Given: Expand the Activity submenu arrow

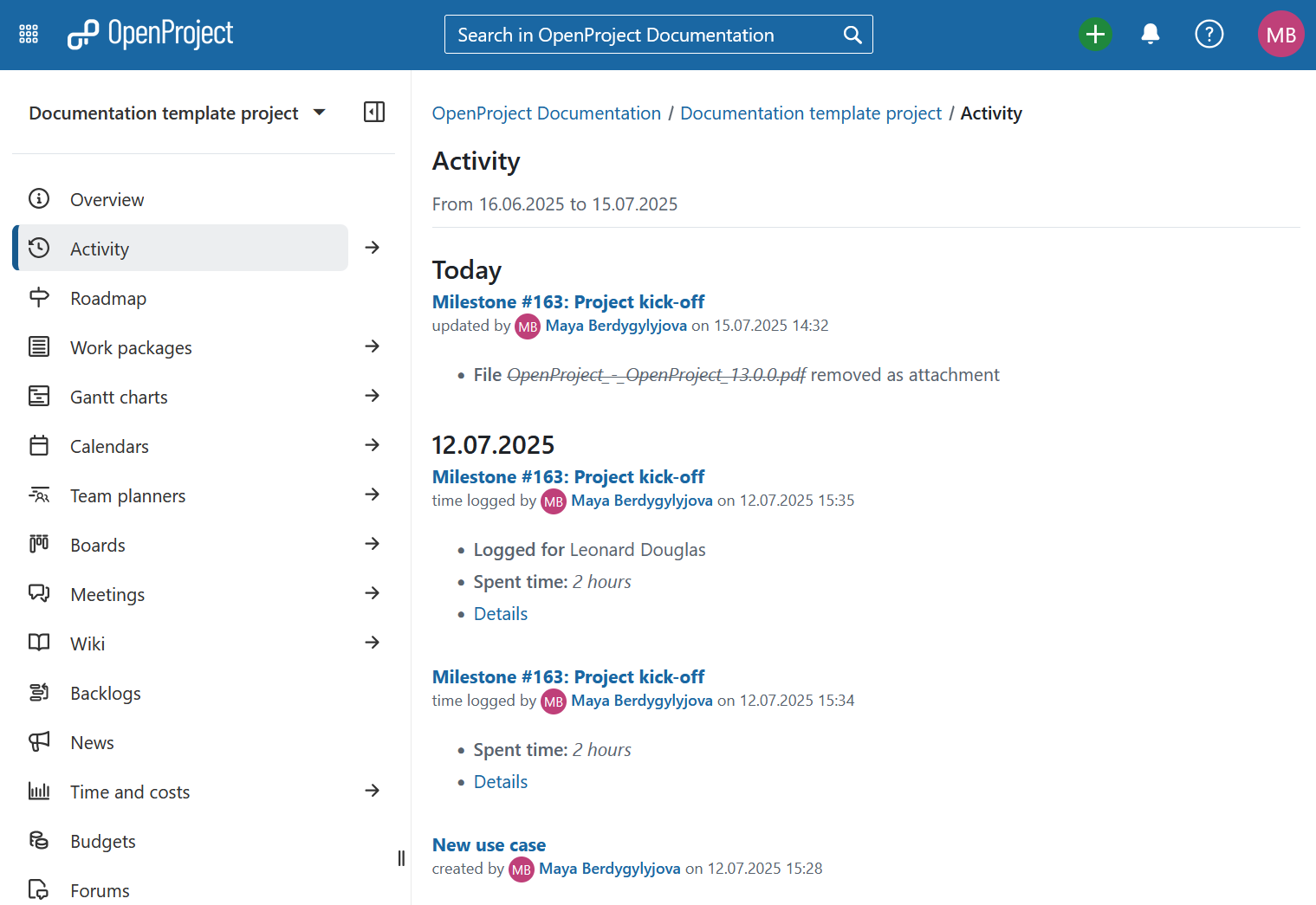Looking at the screenshot, I should coord(373,248).
